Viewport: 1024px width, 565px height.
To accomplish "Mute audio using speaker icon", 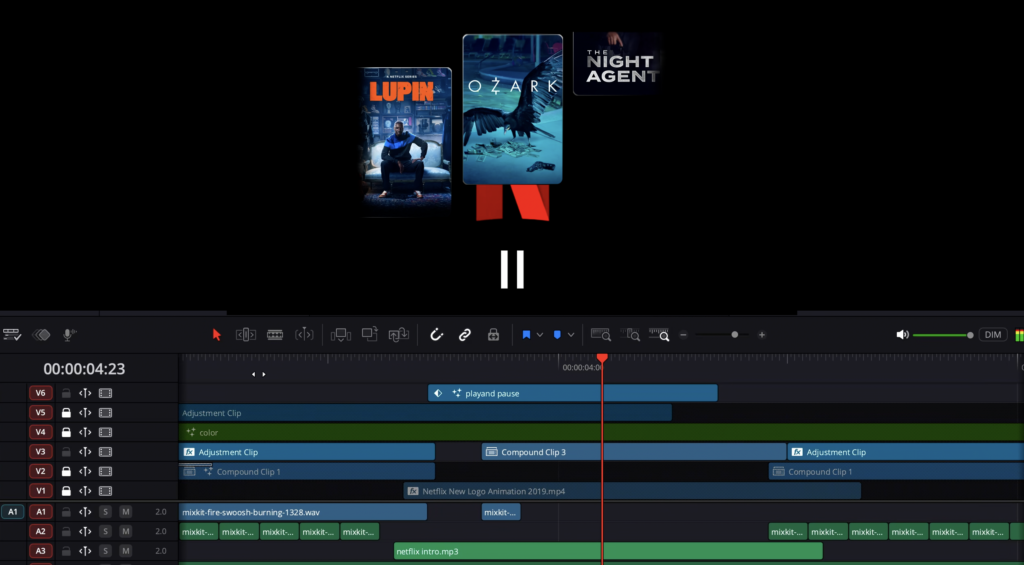I will [x=902, y=335].
